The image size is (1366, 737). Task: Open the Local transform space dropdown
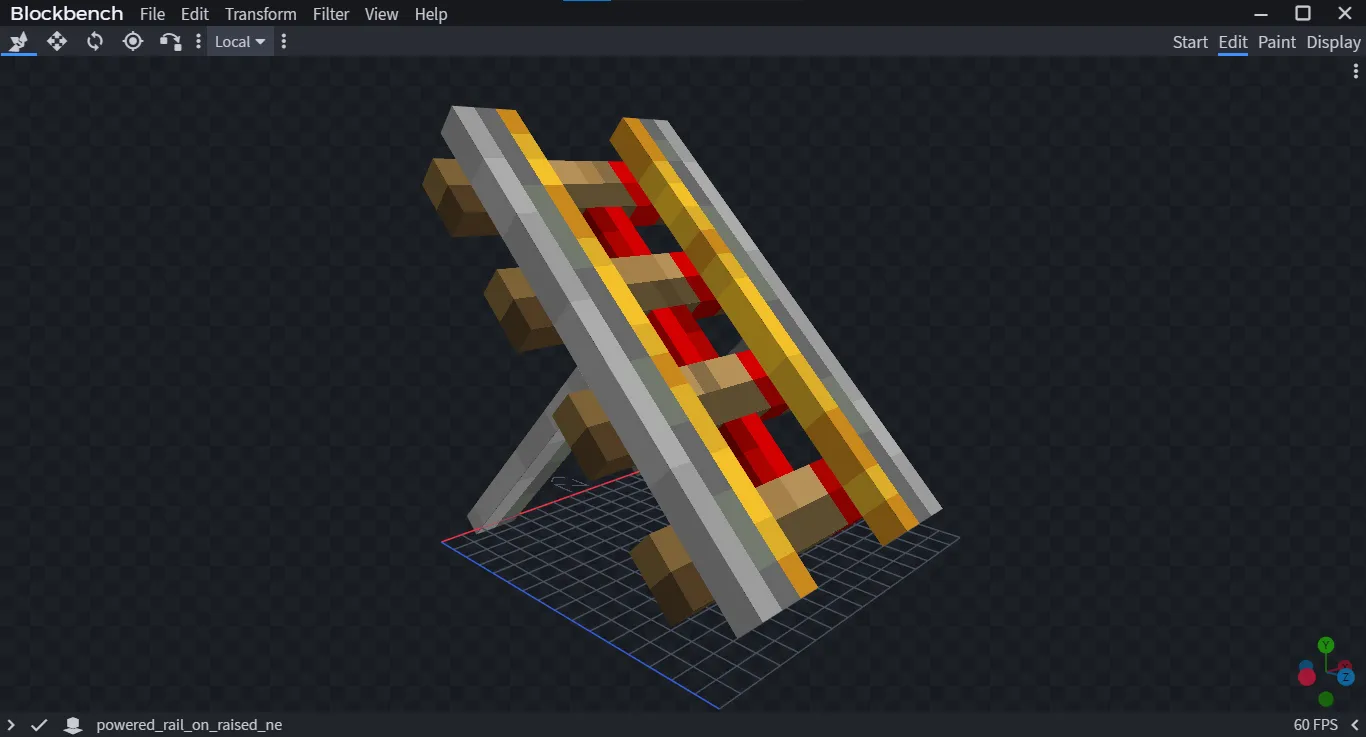tap(240, 41)
